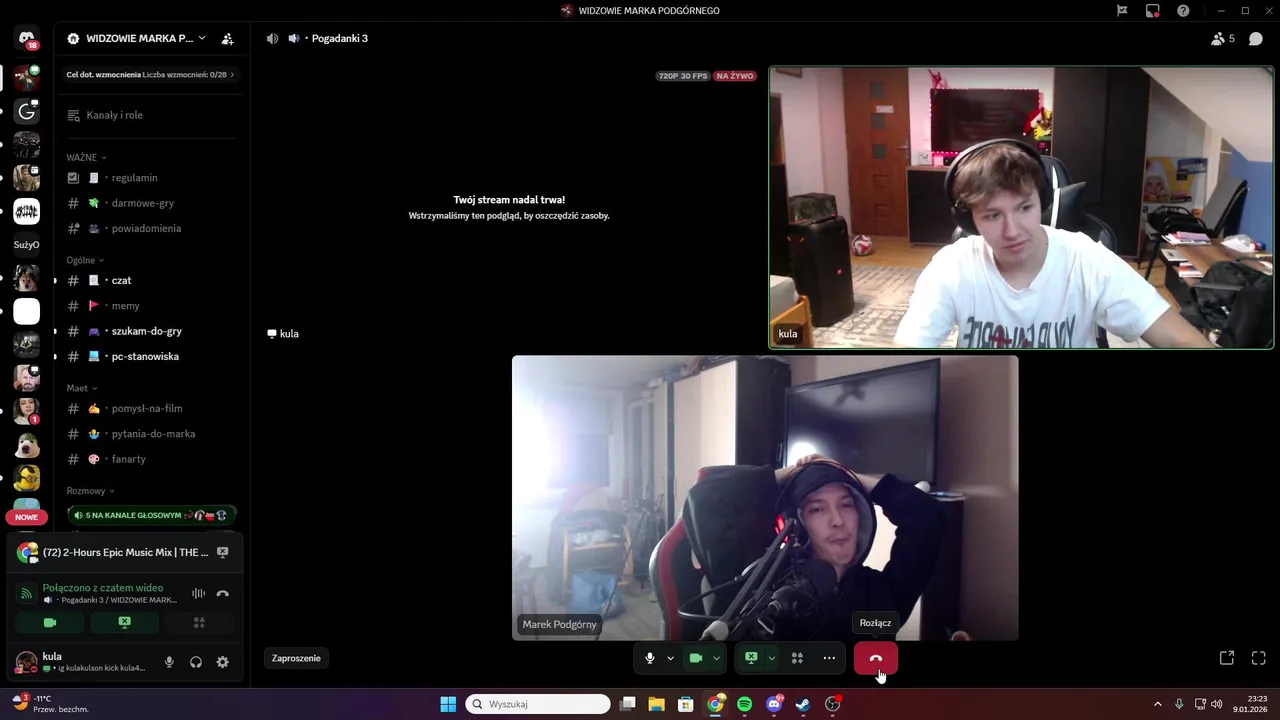Click the Windows Start button
Viewport: 1280px width, 720px height.
pyautogui.click(x=448, y=704)
